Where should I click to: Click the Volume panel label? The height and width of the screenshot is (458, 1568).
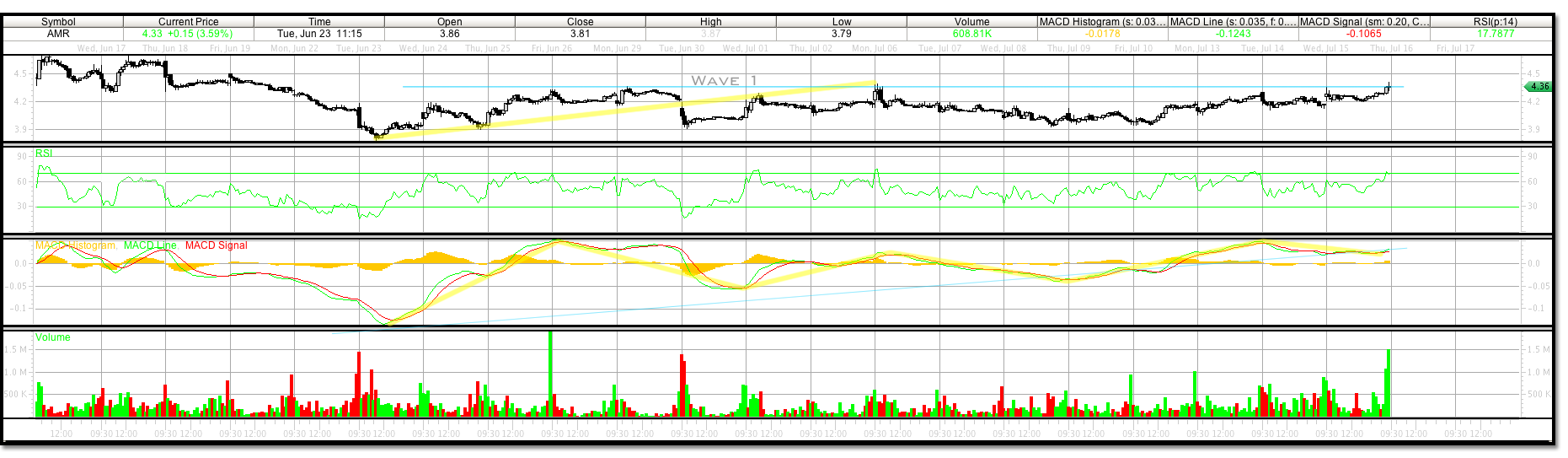point(53,337)
